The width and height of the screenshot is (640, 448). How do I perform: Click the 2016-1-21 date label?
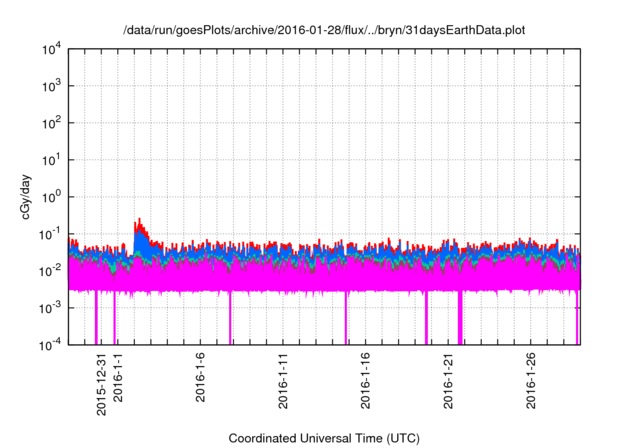pos(448,381)
